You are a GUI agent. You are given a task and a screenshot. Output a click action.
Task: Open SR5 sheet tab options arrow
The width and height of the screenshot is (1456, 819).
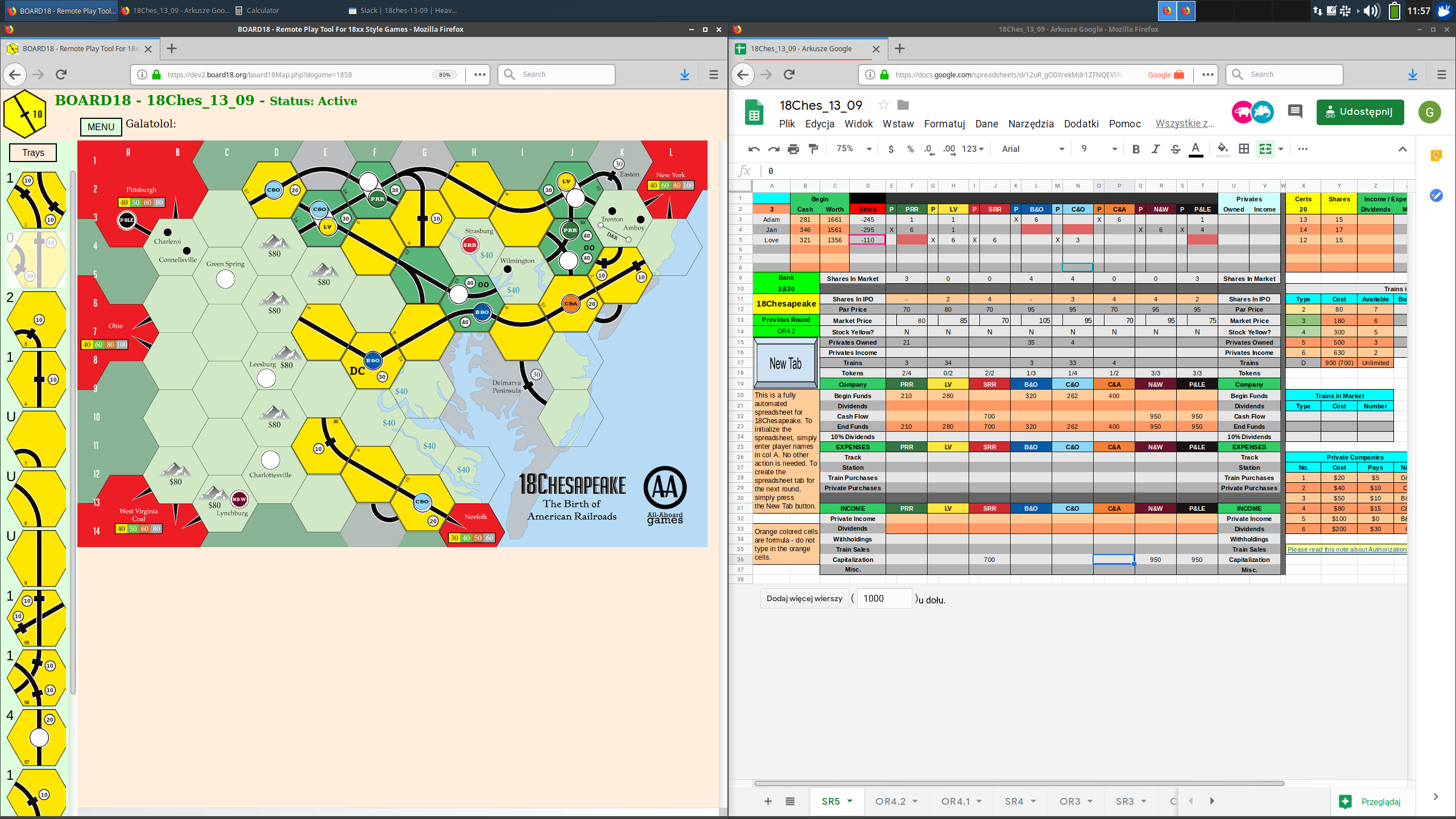click(850, 801)
